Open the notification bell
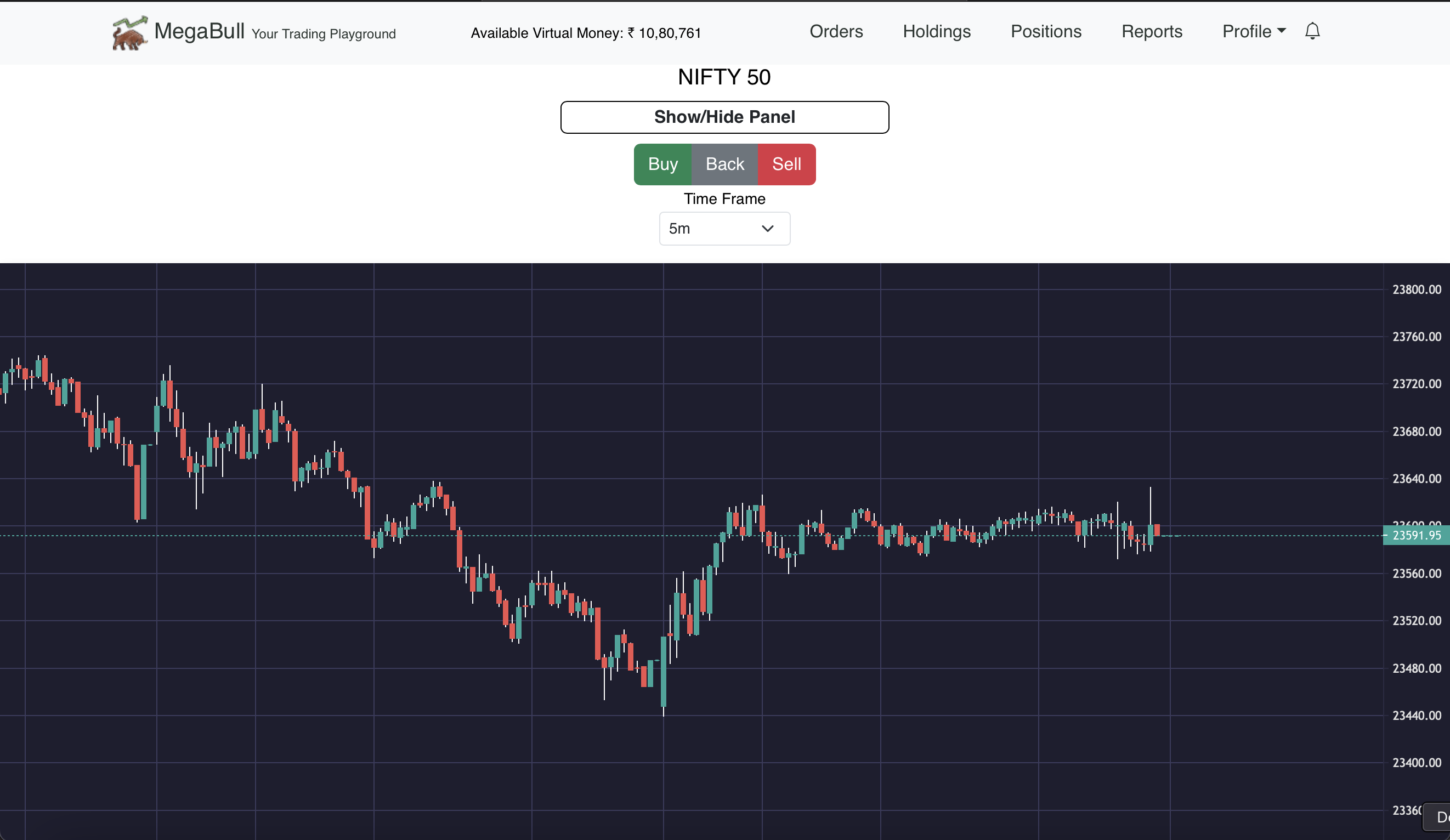Viewport: 1450px width, 840px height. (1312, 31)
